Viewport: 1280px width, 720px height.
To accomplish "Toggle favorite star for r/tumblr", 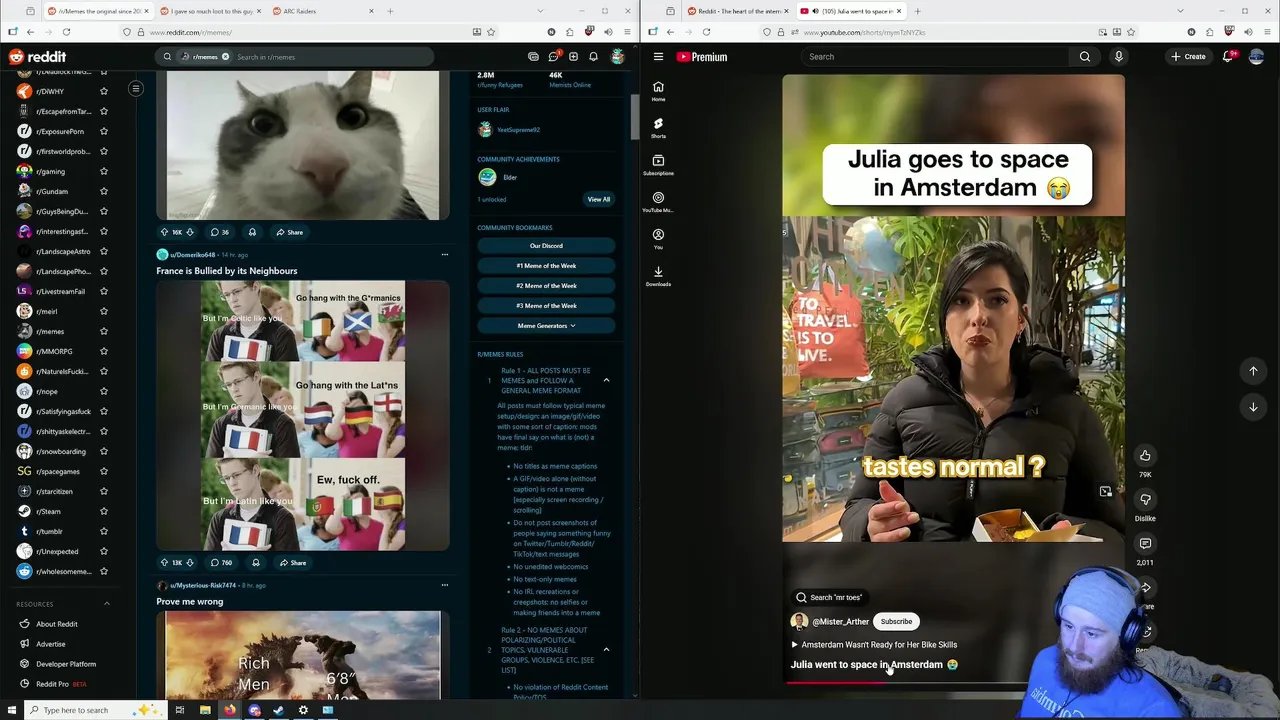I will [x=103, y=531].
